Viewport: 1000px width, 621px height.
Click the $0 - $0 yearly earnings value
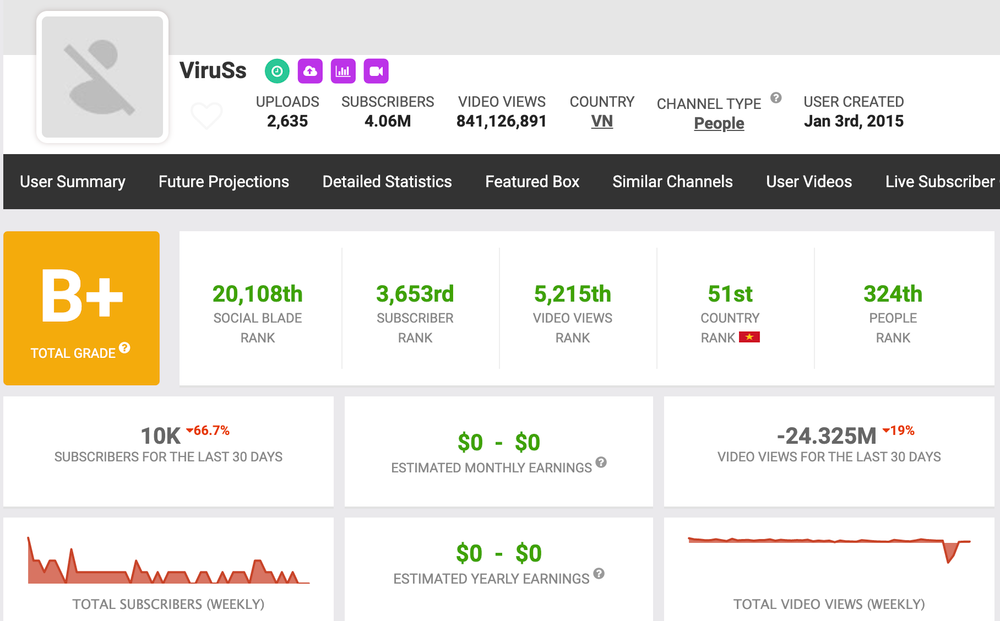tap(499, 553)
